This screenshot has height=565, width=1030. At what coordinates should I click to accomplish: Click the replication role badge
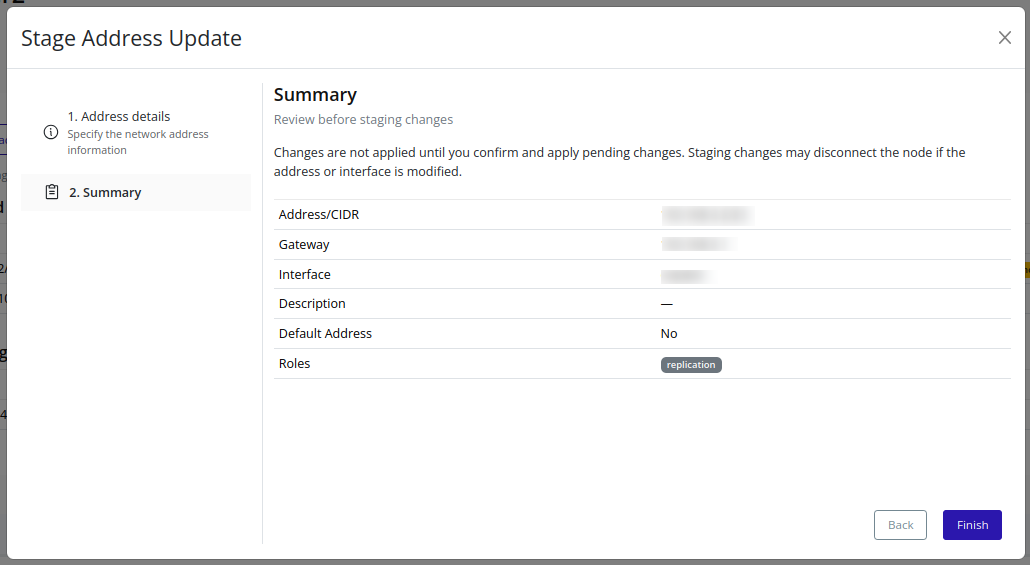691,365
